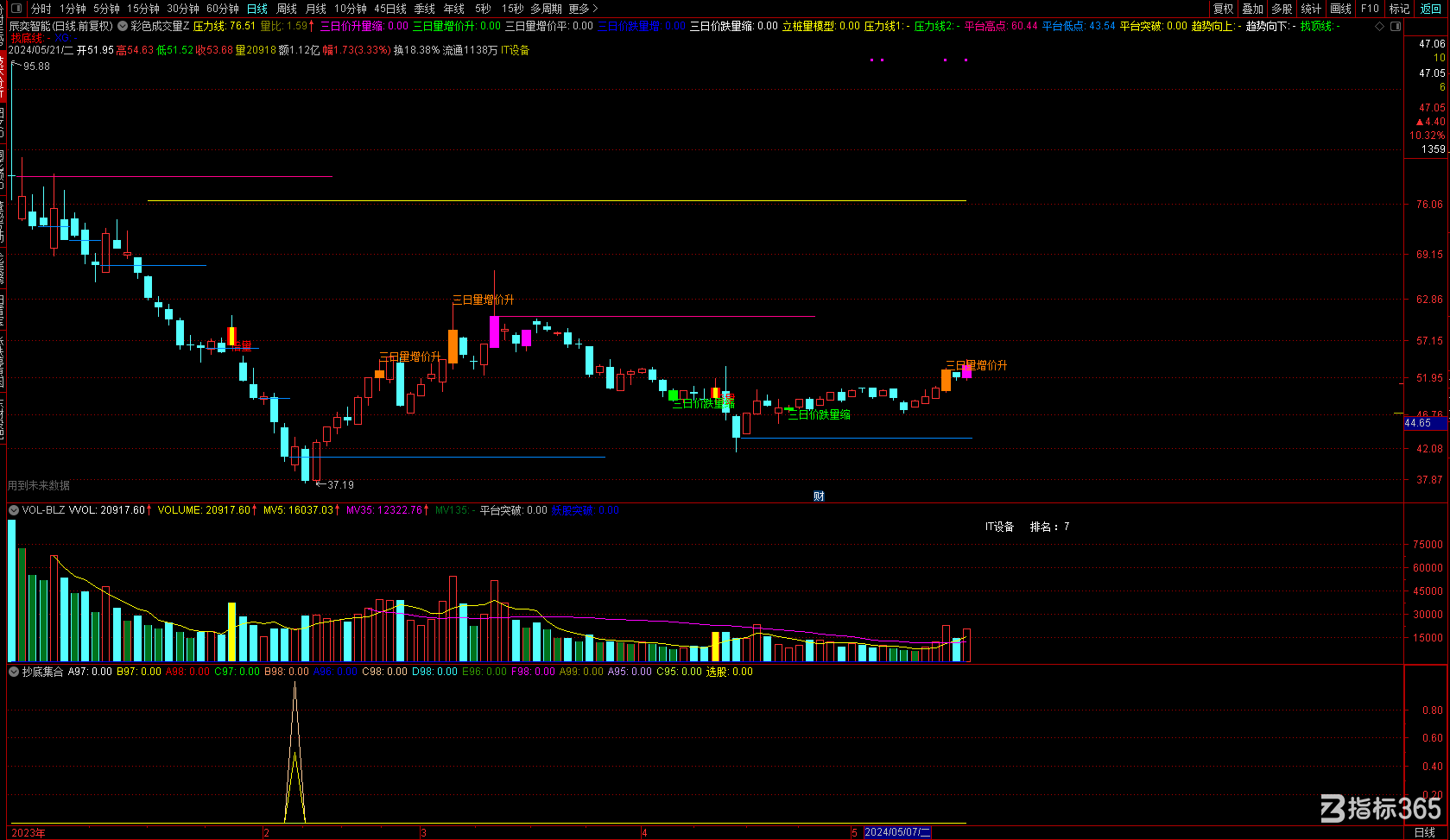This screenshot has height=840, width=1450.
Task: Click the 用到未来数据 notice text
Action: [x=39, y=485]
